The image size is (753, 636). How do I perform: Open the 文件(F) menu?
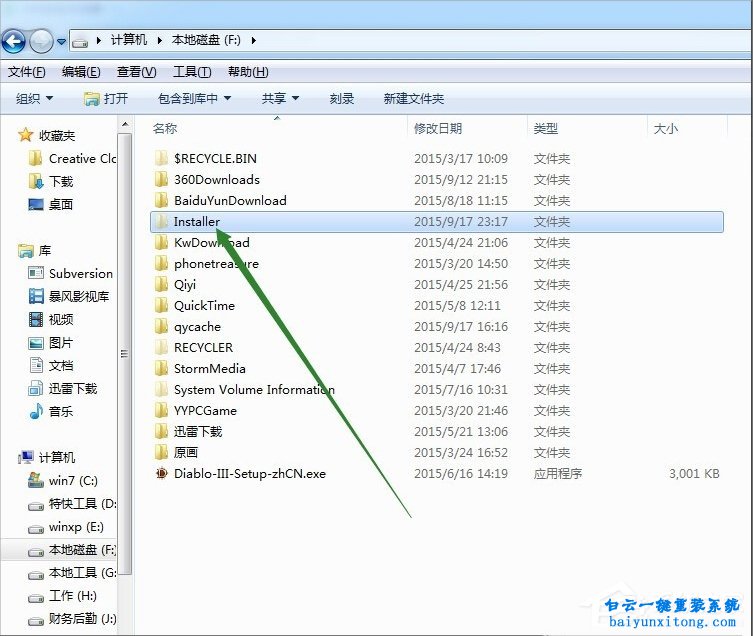[x=26, y=72]
